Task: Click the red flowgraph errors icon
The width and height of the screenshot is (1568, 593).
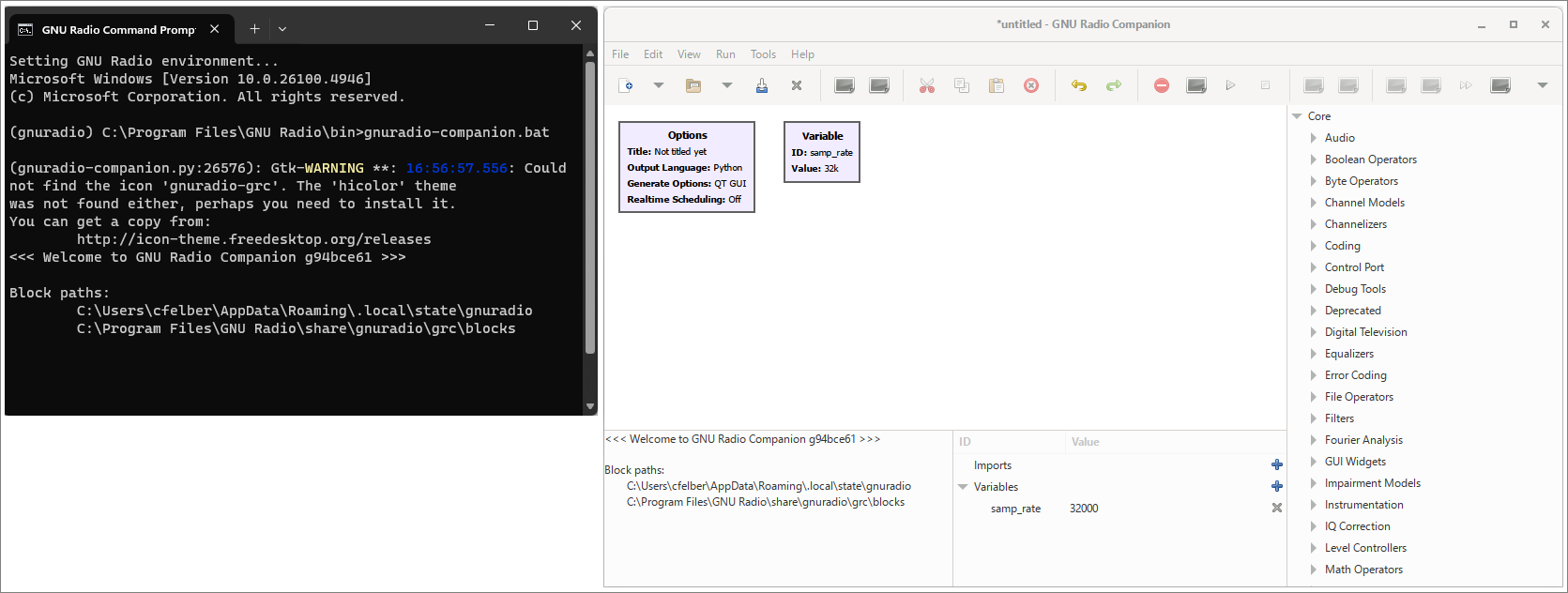Action: pos(1162,85)
